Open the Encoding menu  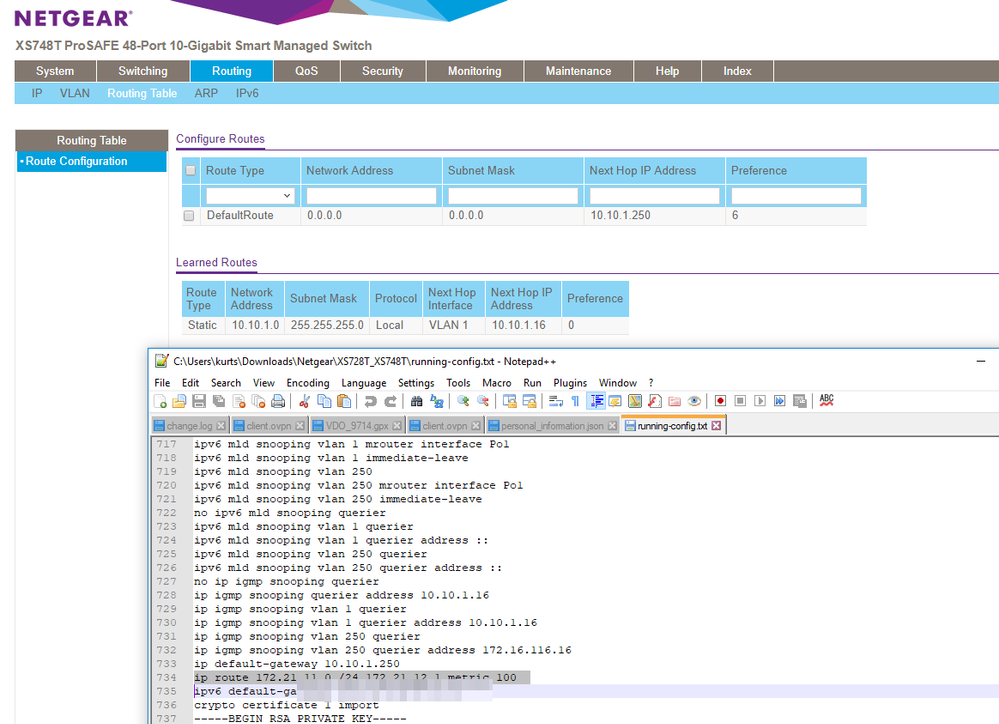(307, 382)
